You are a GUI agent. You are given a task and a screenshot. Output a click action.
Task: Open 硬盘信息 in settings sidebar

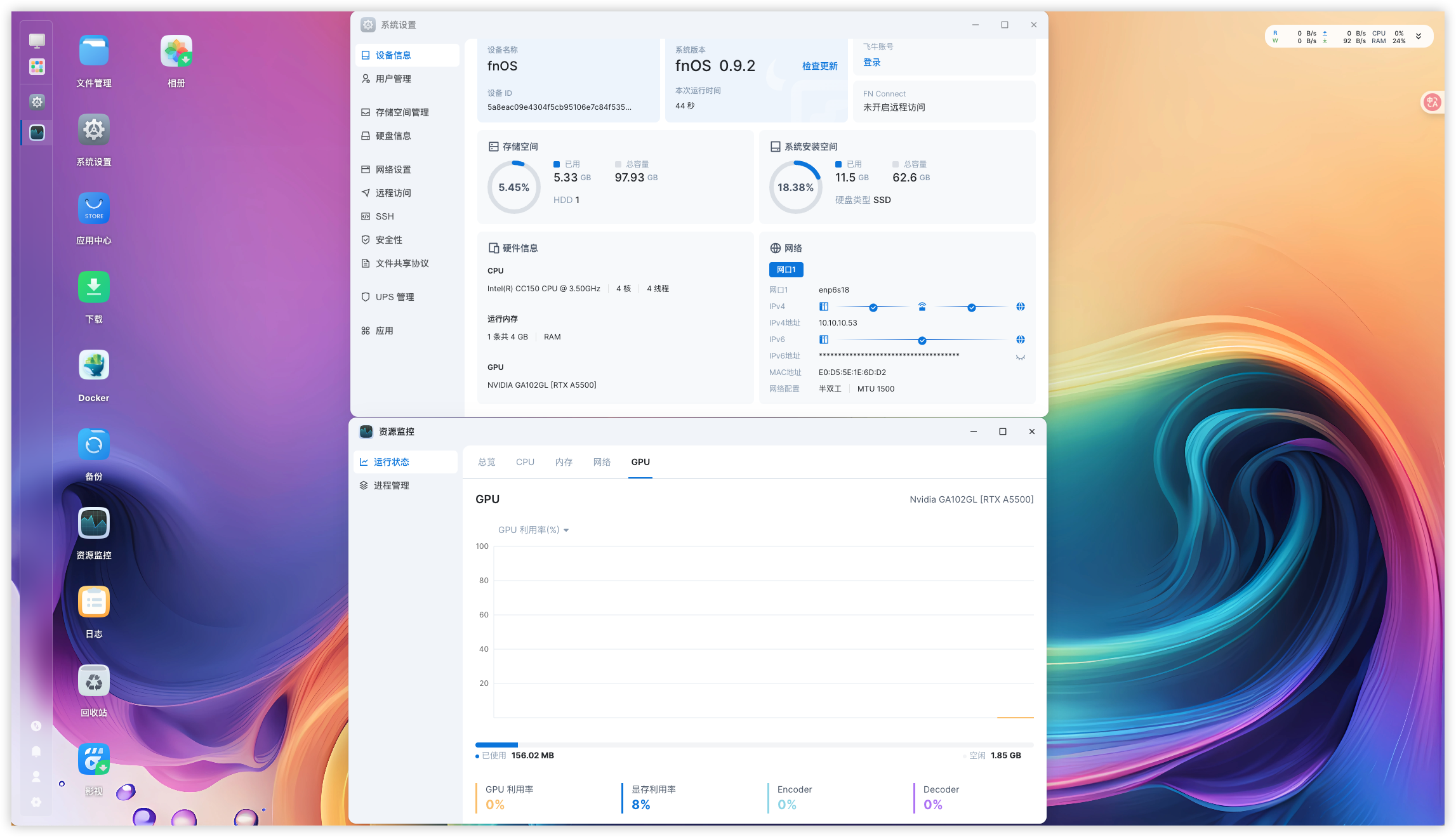pyautogui.click(x=407, y=136)
